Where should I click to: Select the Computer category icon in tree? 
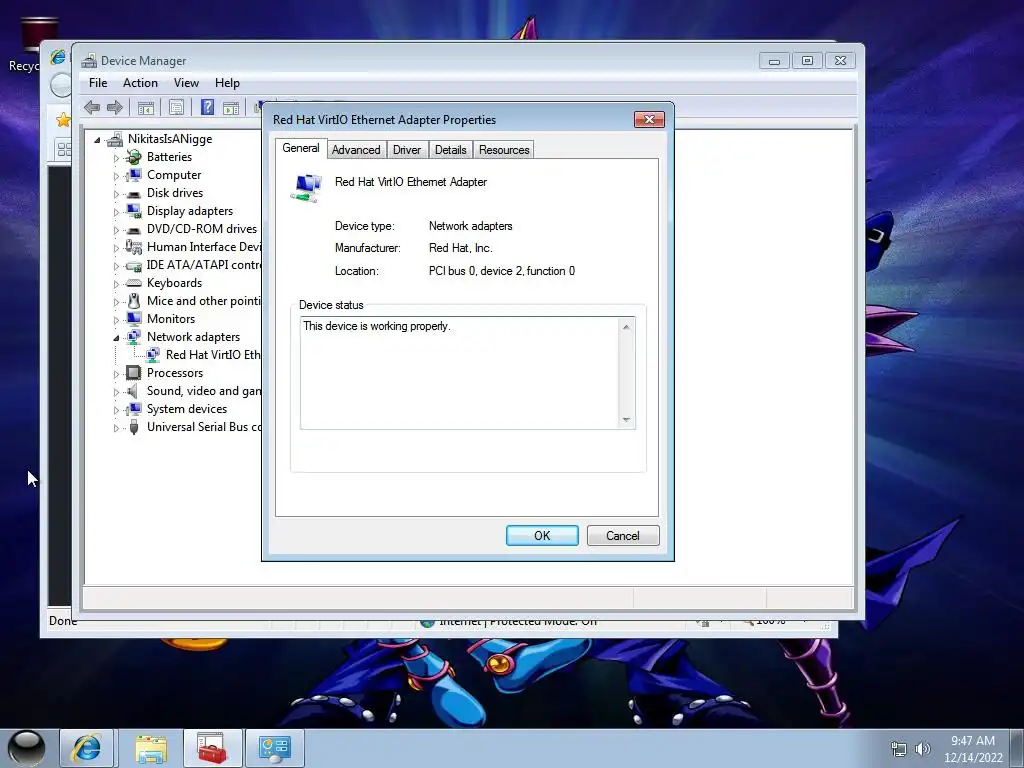133,175
